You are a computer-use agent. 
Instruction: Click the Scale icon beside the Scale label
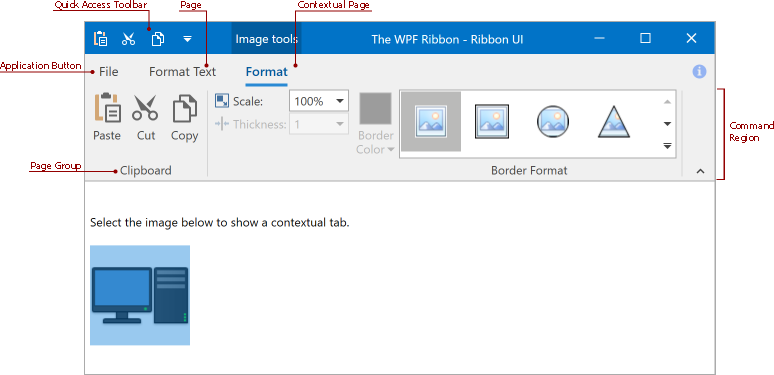[222, 101]
